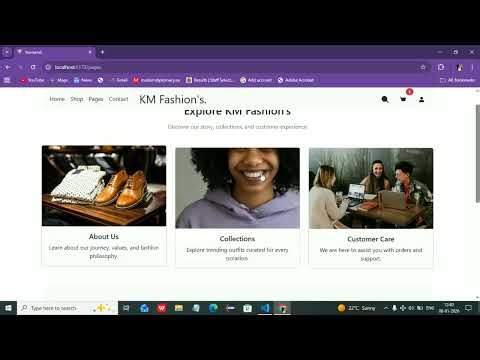
Task: Open the Add account bookmark
Action: [256, 80]
